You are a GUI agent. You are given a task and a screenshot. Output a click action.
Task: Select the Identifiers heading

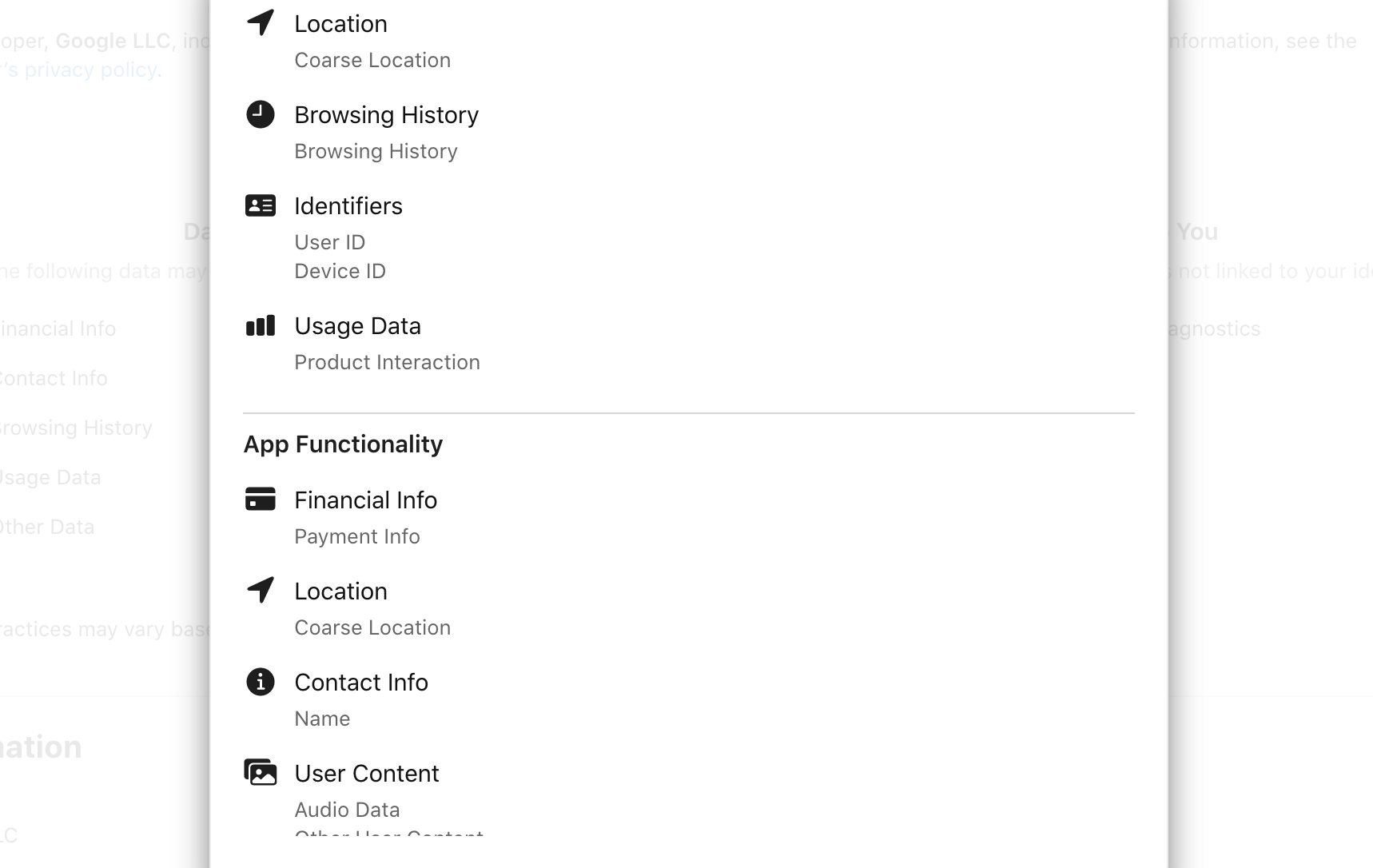pyautogui.click(x=348, y=206)
